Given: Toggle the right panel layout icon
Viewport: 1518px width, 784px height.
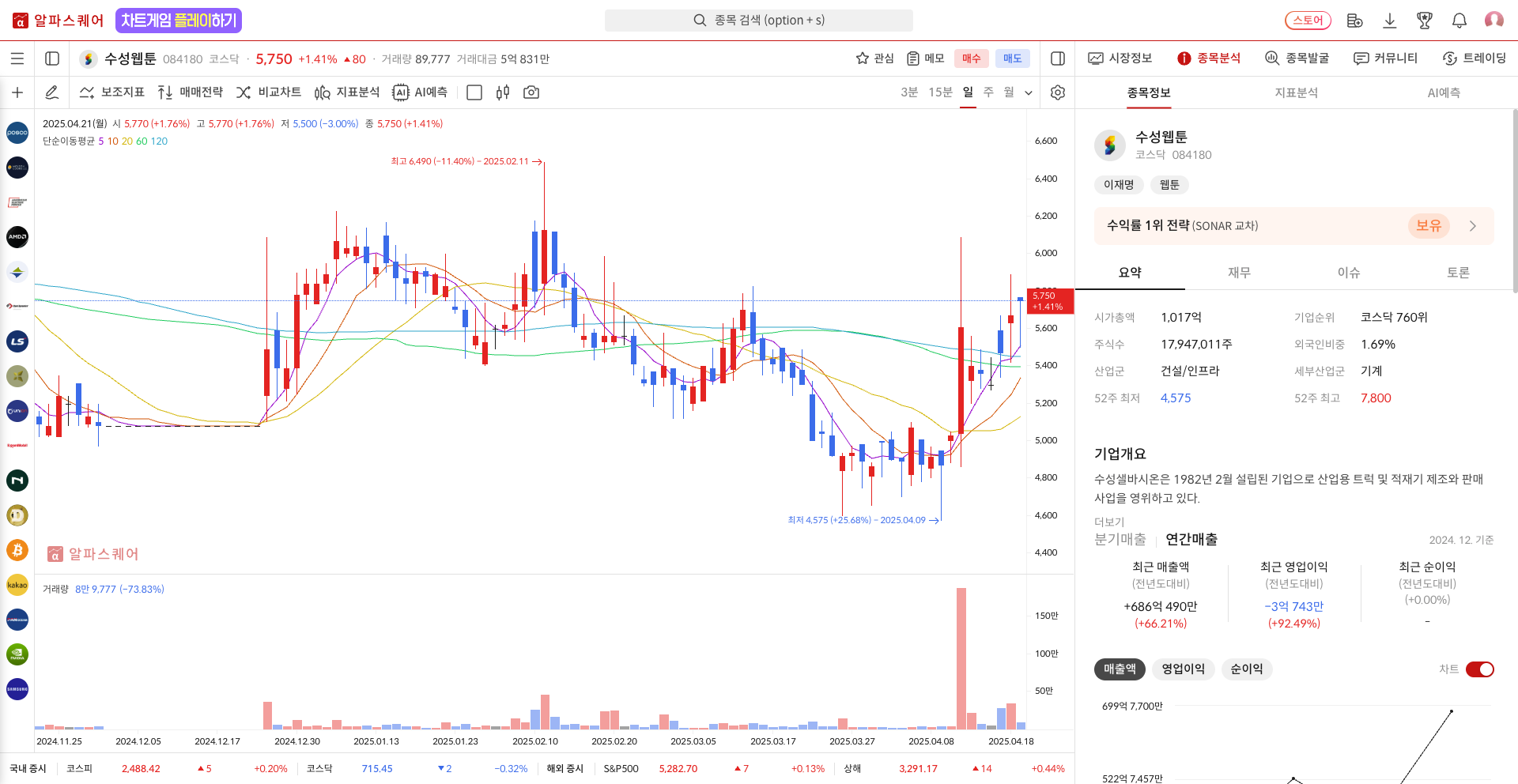Looking at the screenshot, I should (x=1058, y=58).
